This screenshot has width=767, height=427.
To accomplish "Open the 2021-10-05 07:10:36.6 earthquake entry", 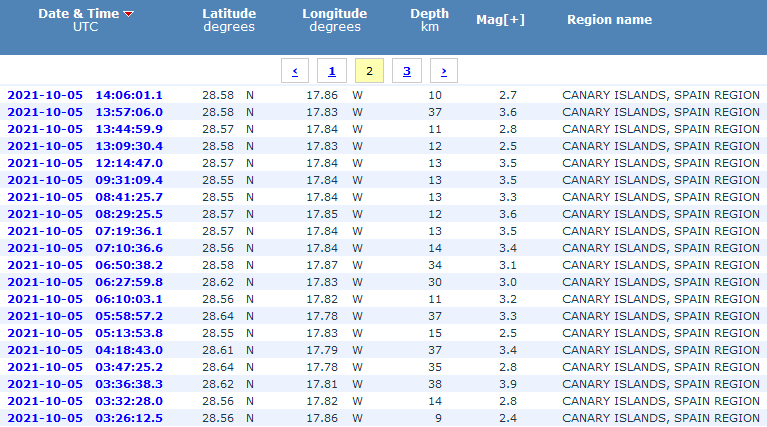I will tap(85, 248).
